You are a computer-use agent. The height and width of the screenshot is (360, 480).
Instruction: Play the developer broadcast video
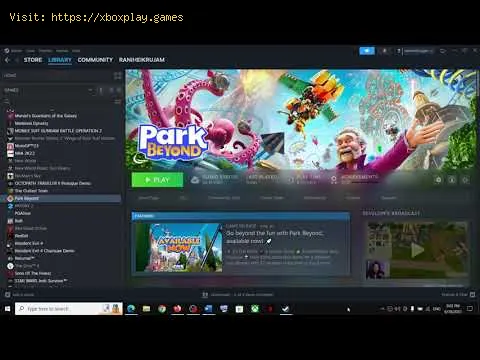coord(417,250)
